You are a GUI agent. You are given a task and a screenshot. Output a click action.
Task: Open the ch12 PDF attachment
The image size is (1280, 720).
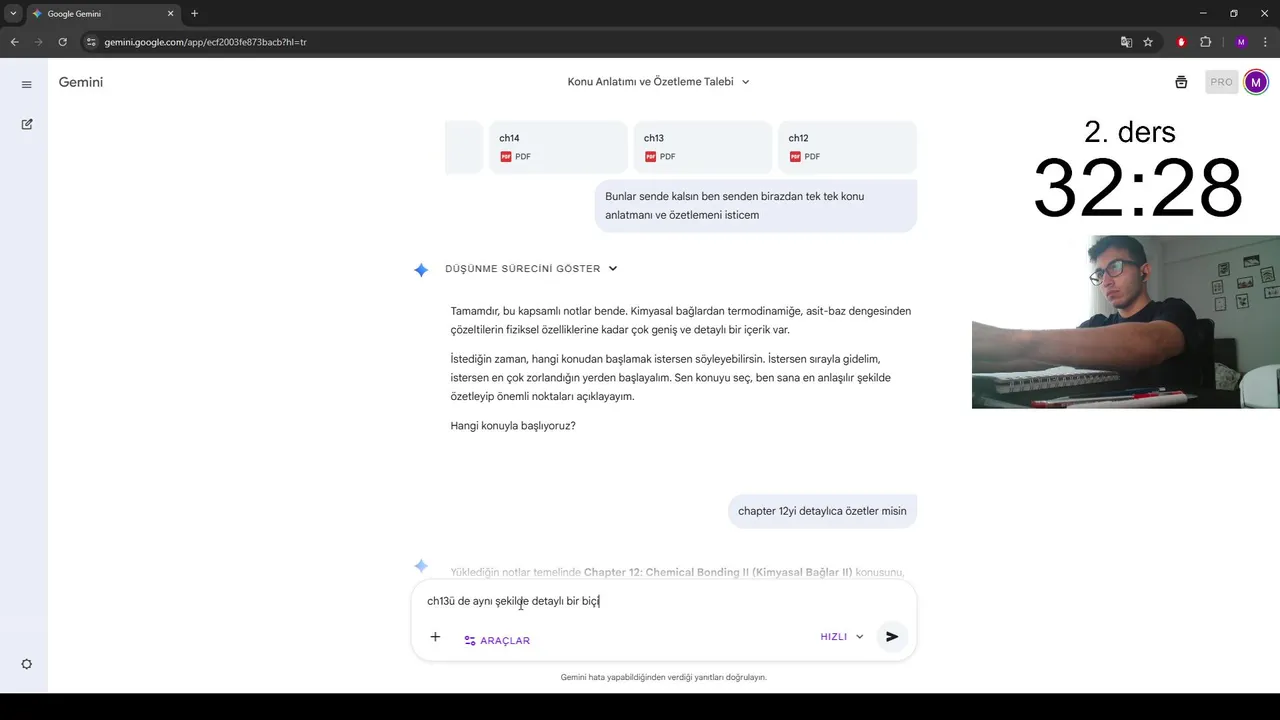847,147
